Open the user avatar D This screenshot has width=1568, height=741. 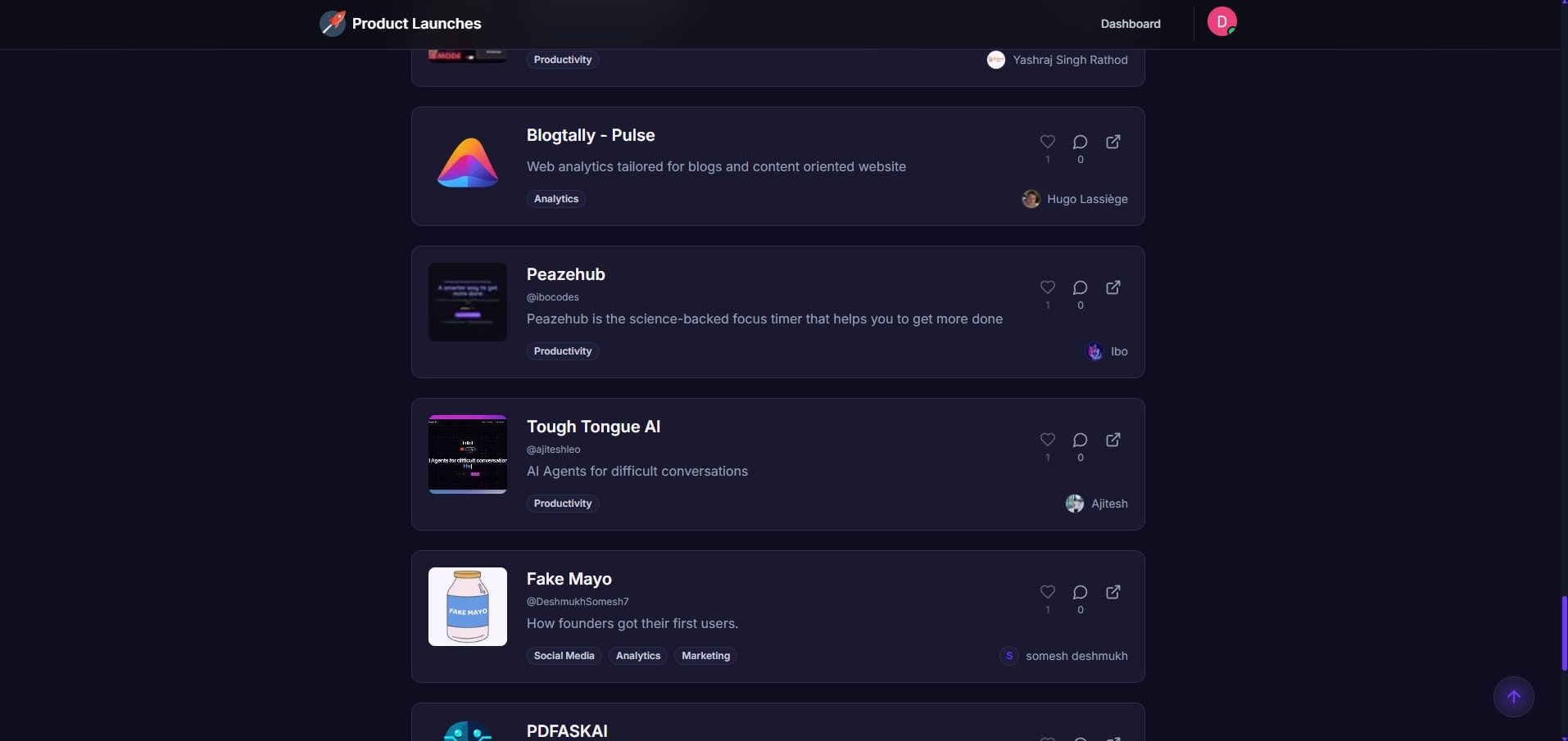click(1221, 22)
